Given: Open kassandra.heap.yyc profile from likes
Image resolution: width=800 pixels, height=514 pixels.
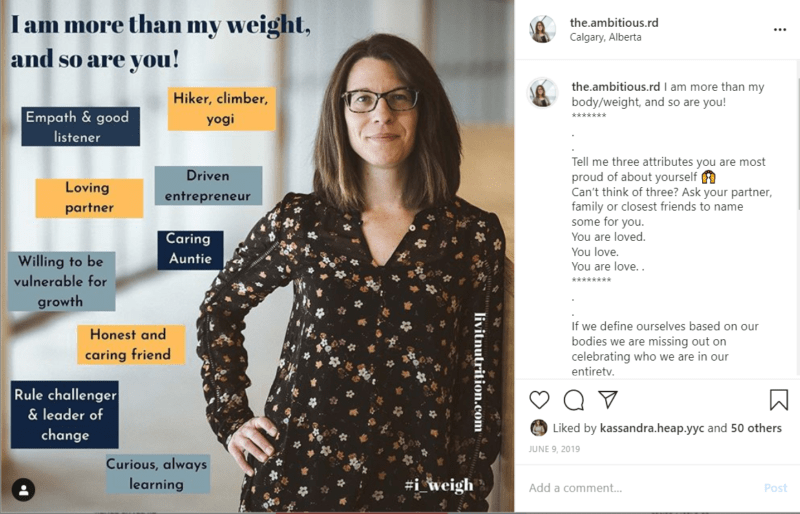Looking at the screenshot, I should tap(652, 428).
